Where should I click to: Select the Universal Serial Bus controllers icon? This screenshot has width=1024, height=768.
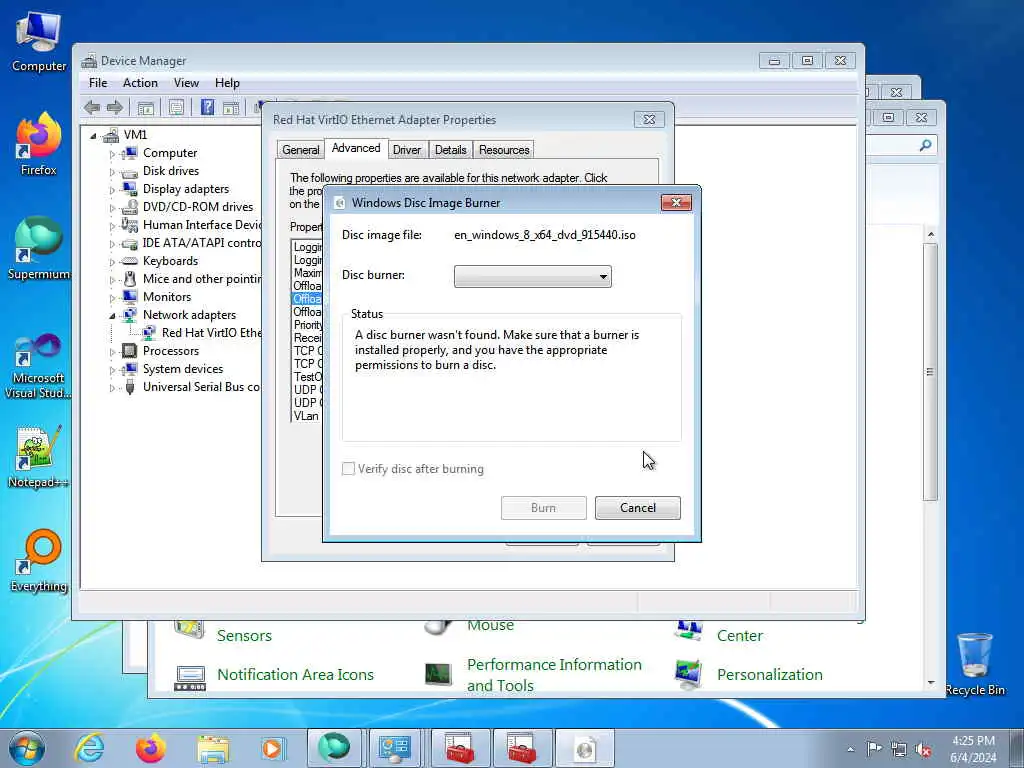coord(129,387)
